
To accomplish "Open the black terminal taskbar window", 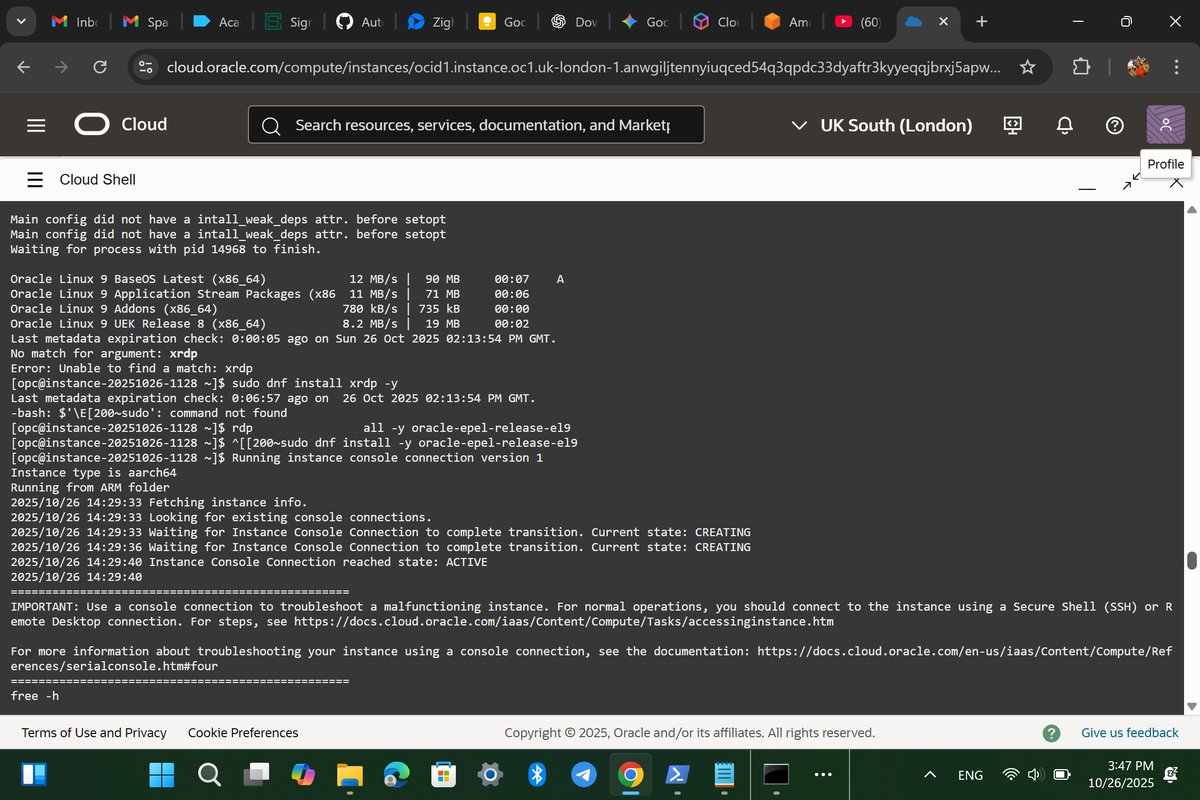I will click(x=777, y=774).
